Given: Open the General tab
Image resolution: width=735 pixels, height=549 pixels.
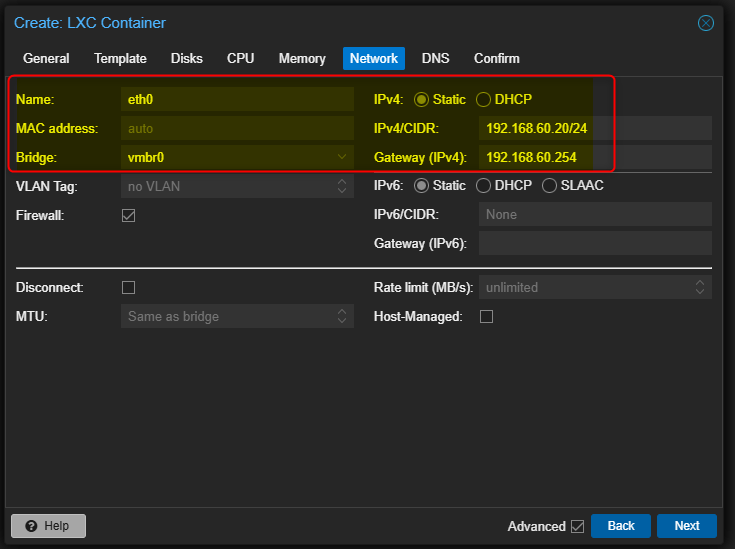Looking at the screenshot, I should point(46,59).
